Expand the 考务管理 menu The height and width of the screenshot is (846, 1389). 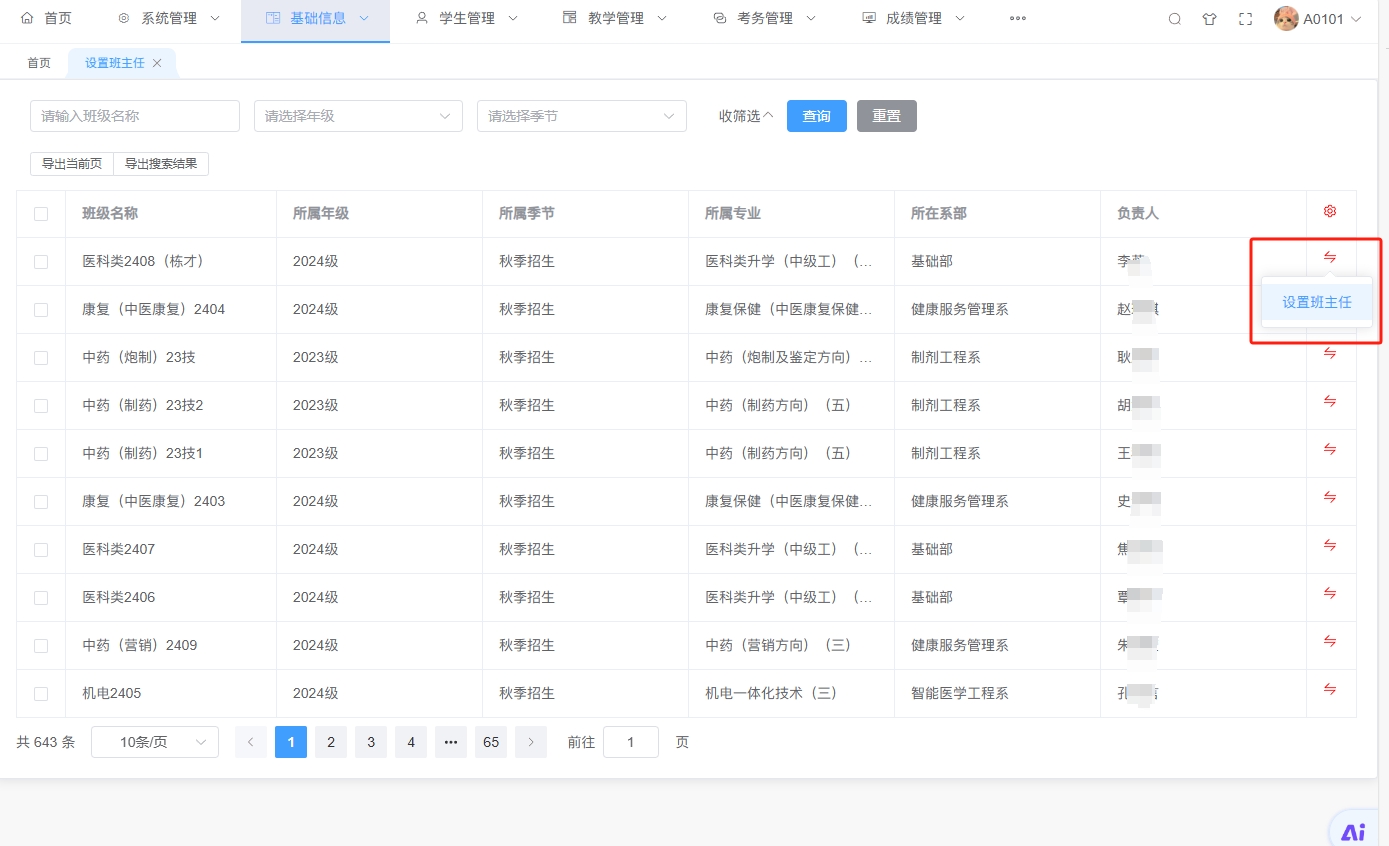[x=765, y=18]
